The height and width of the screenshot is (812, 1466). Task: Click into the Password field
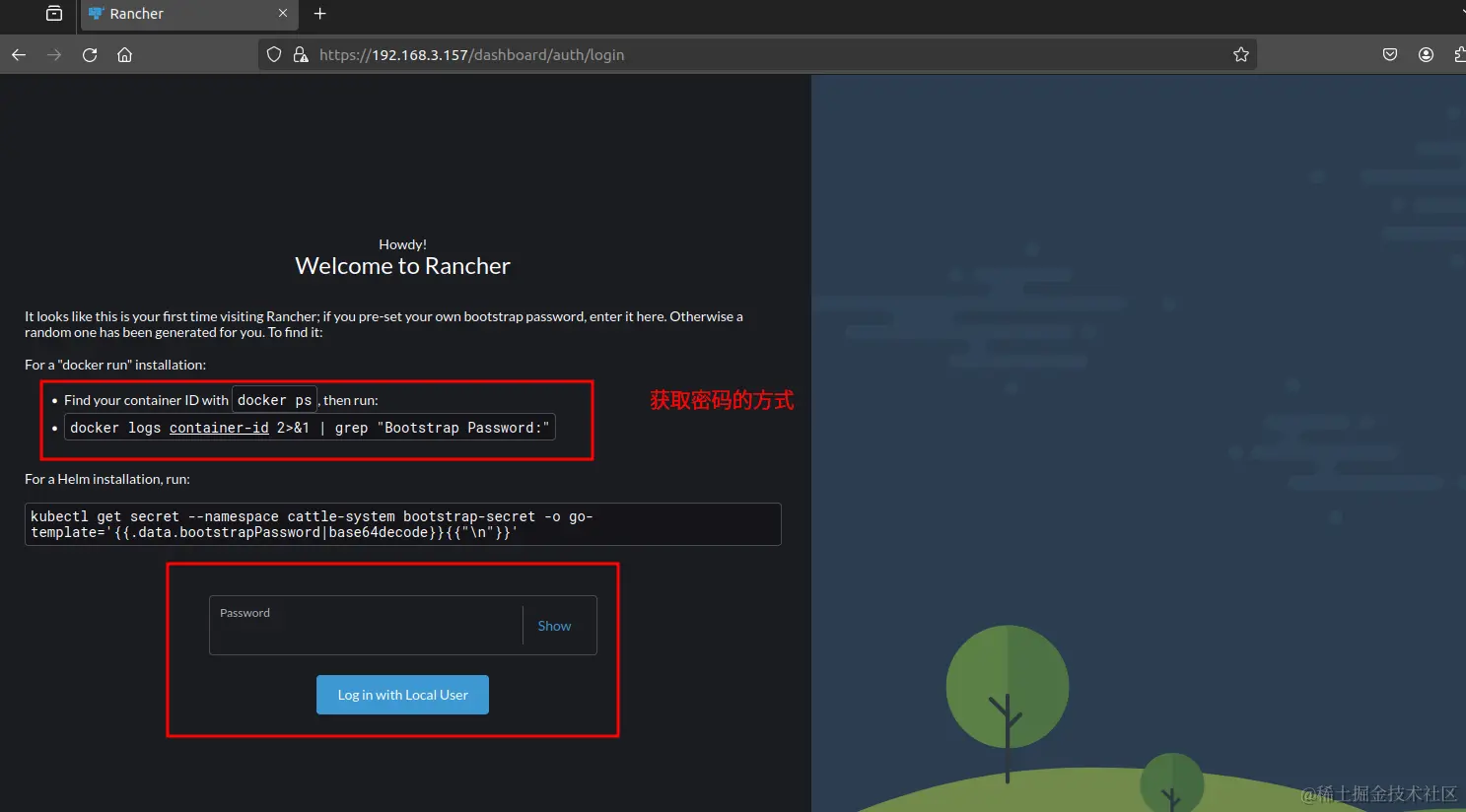click(366, 625)
